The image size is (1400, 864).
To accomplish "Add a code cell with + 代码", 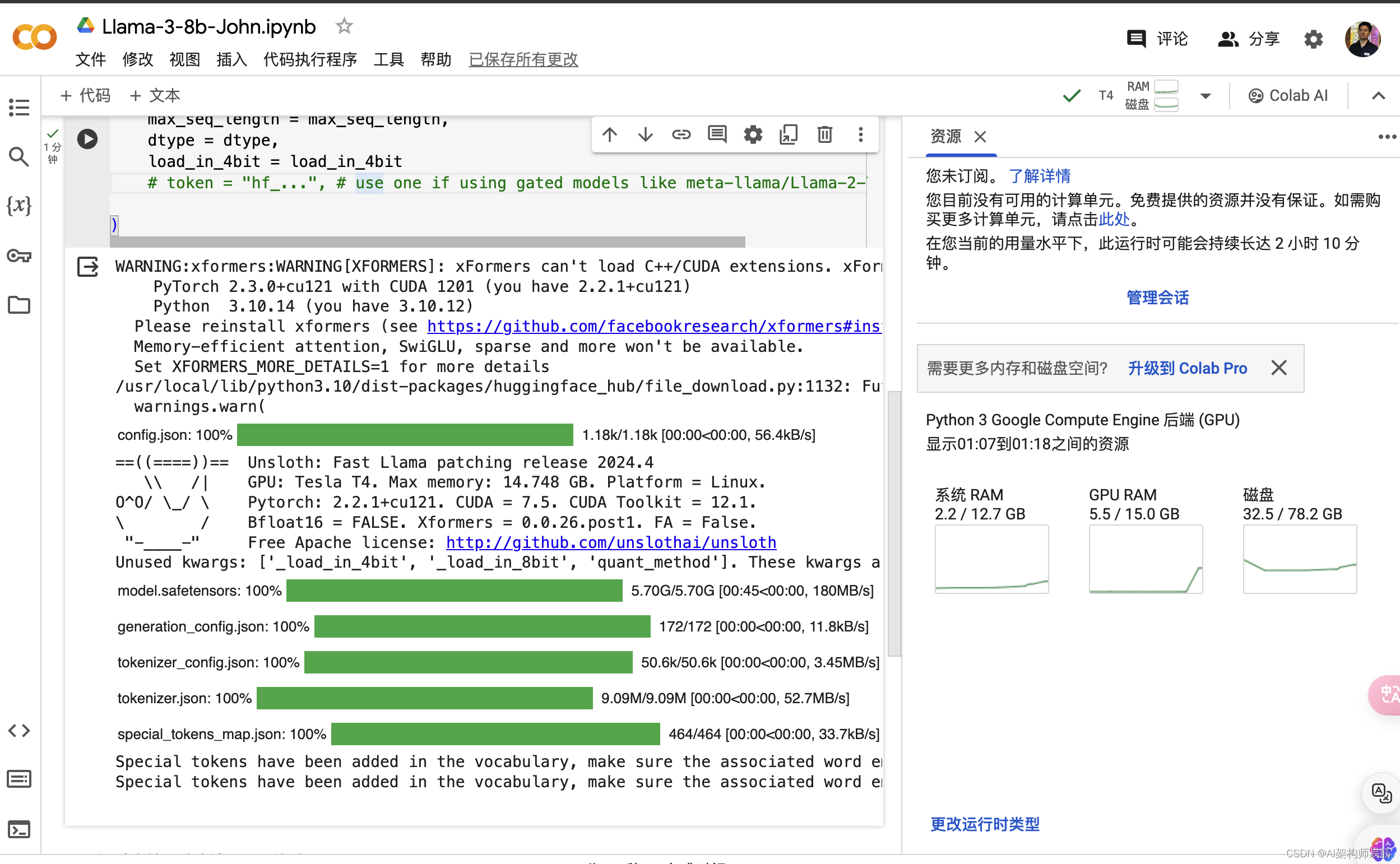I will pos(85,95).
